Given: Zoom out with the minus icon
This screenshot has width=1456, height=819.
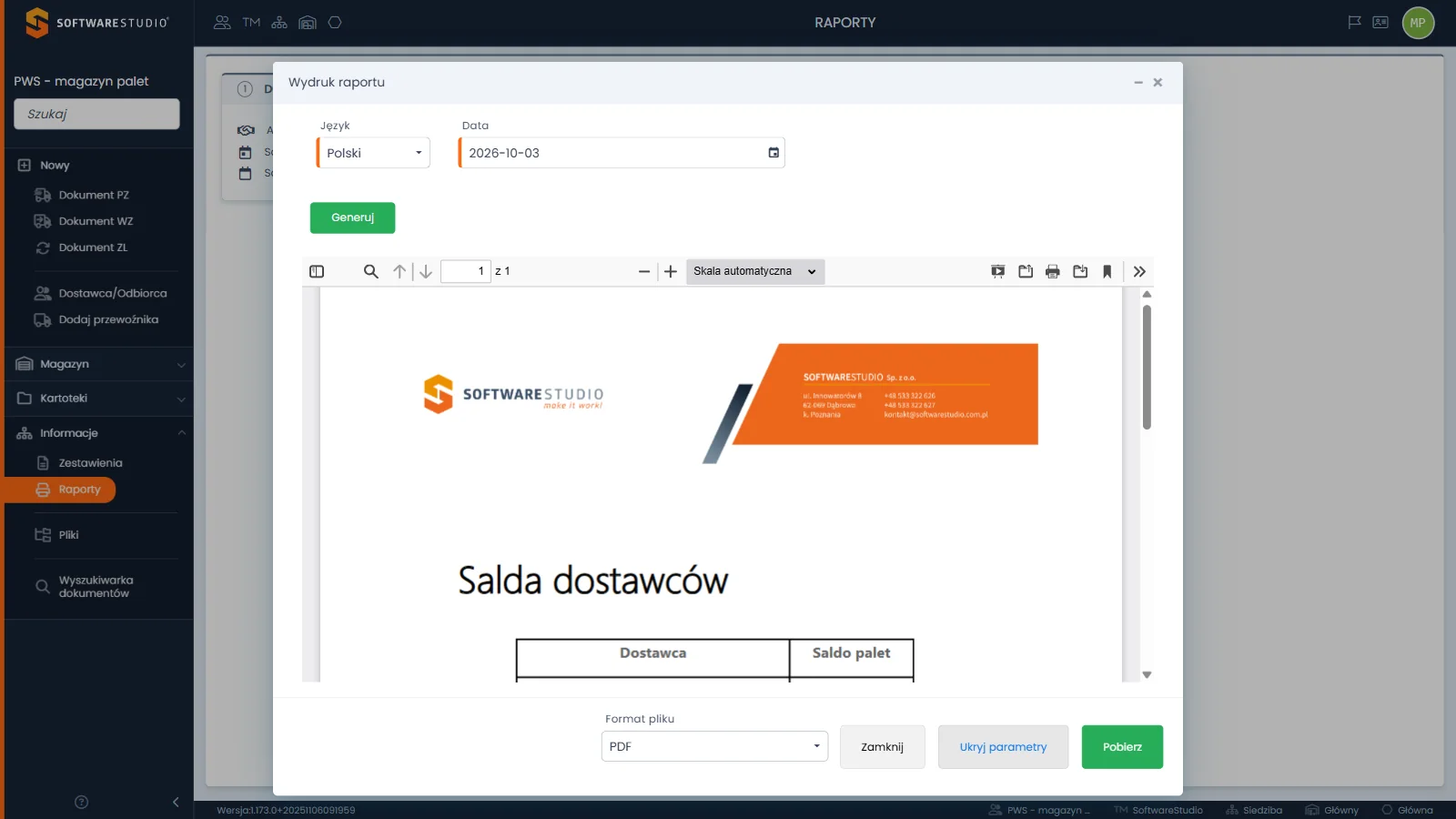Looking at the screenshot, I should [644, 271].
